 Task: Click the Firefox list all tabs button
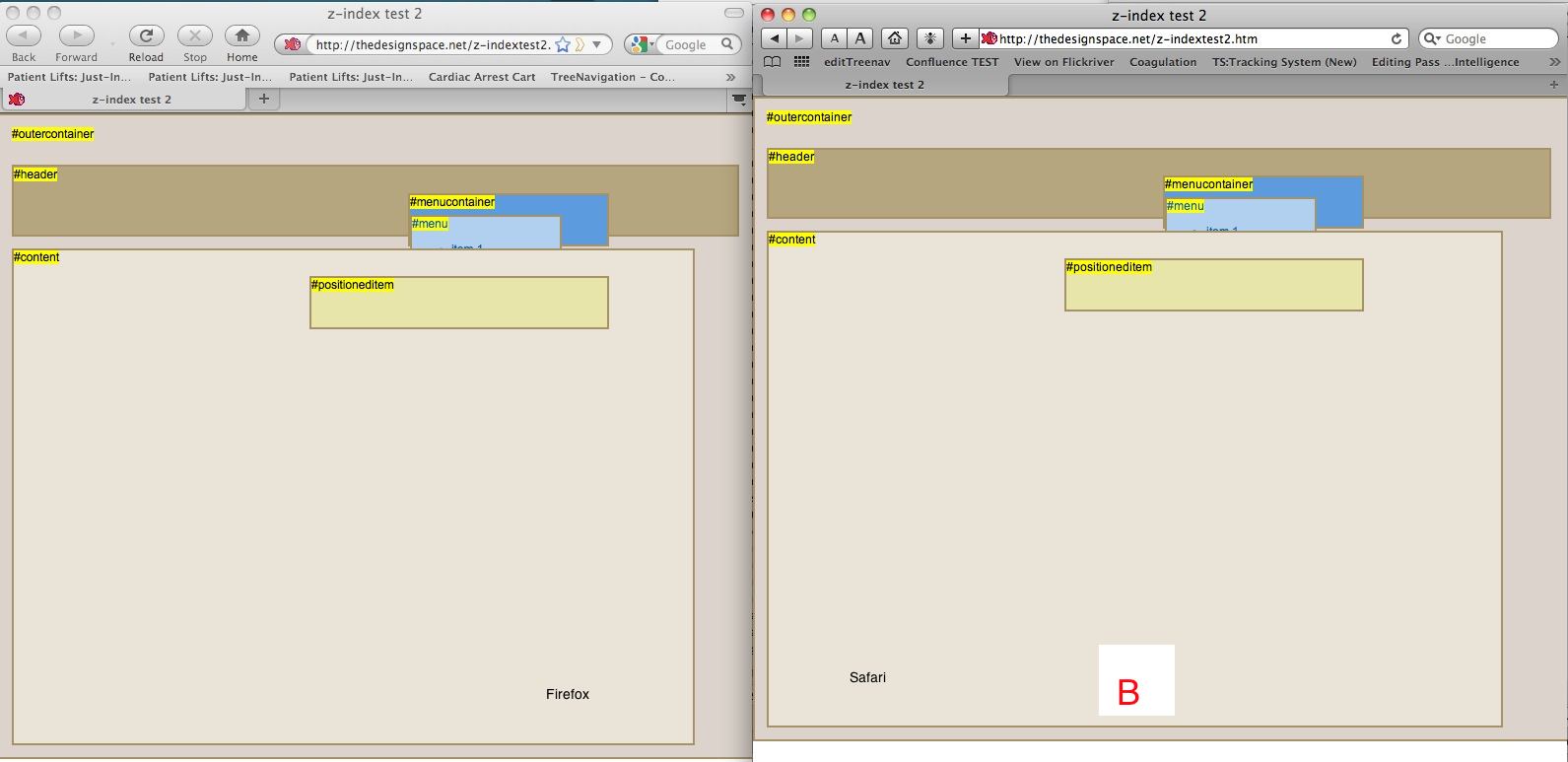coord(739,100)
